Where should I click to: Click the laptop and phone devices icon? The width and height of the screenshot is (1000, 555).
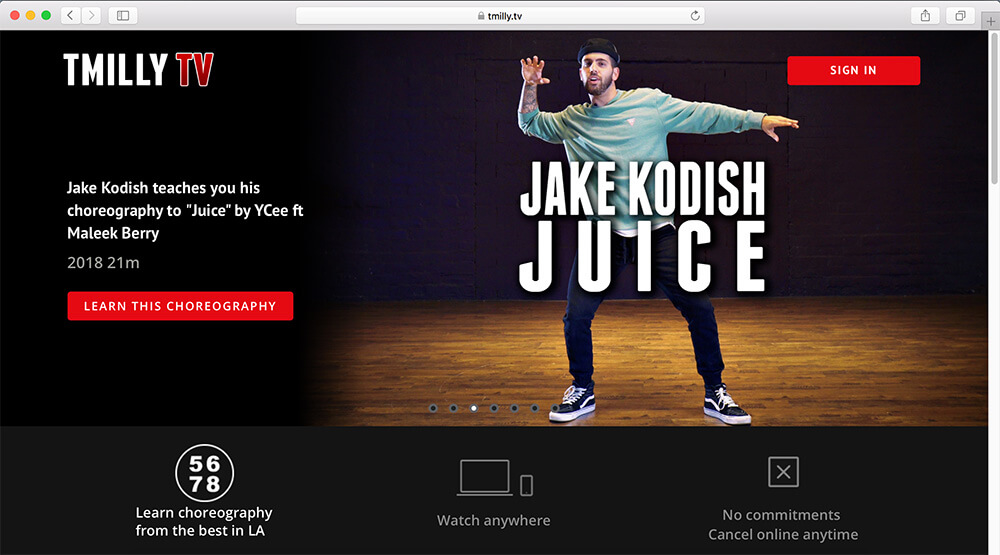(495, 478)
